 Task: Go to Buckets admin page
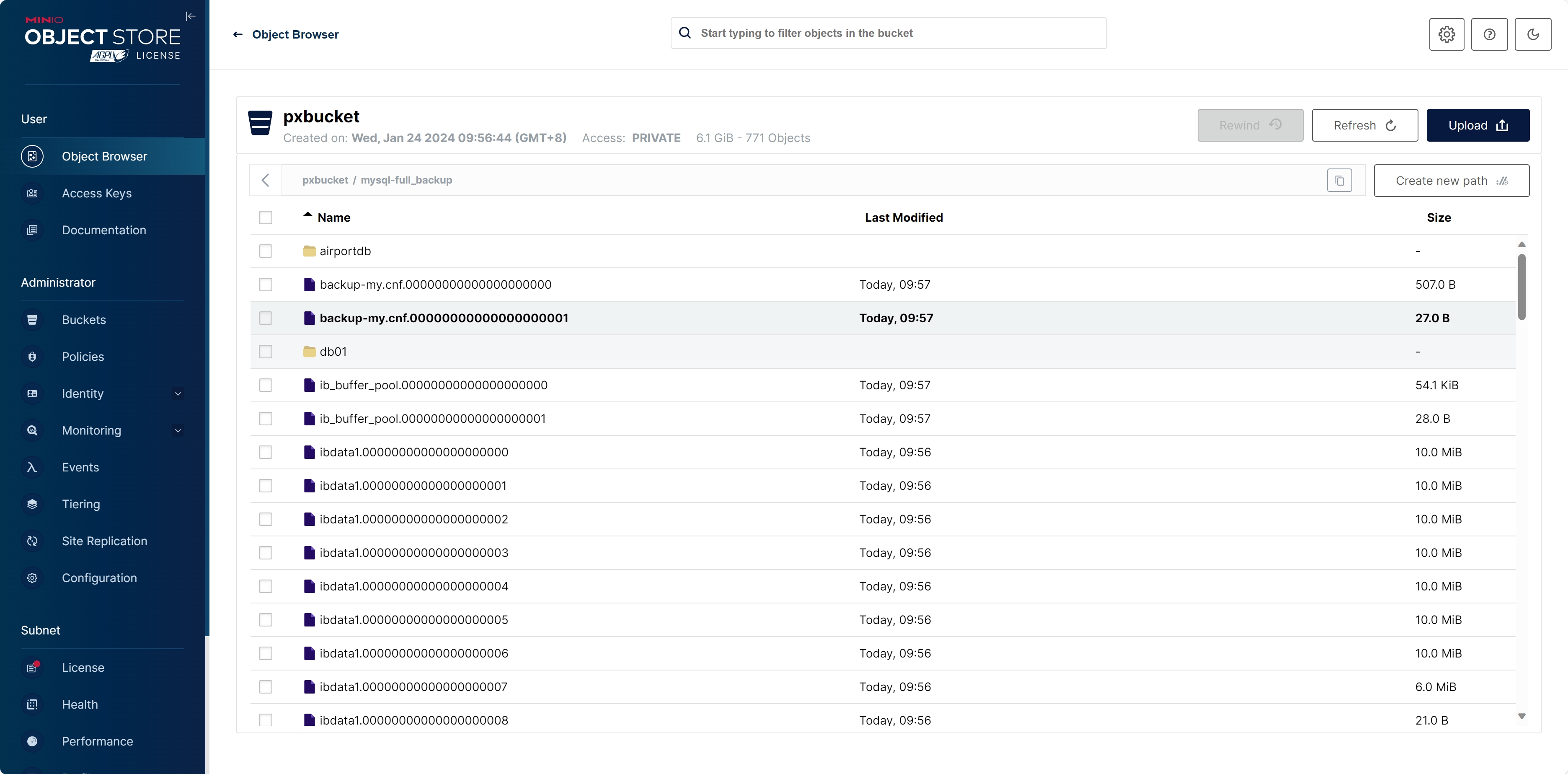coord(84,320)
